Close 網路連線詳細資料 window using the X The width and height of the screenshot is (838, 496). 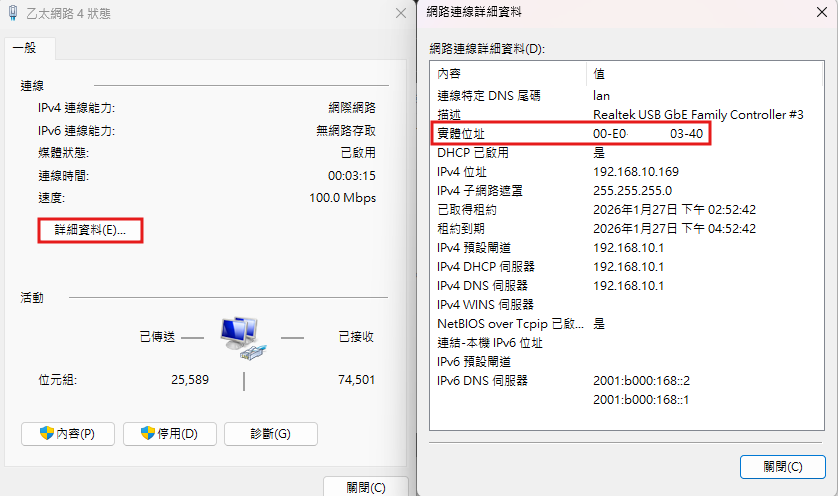point(817,14)
